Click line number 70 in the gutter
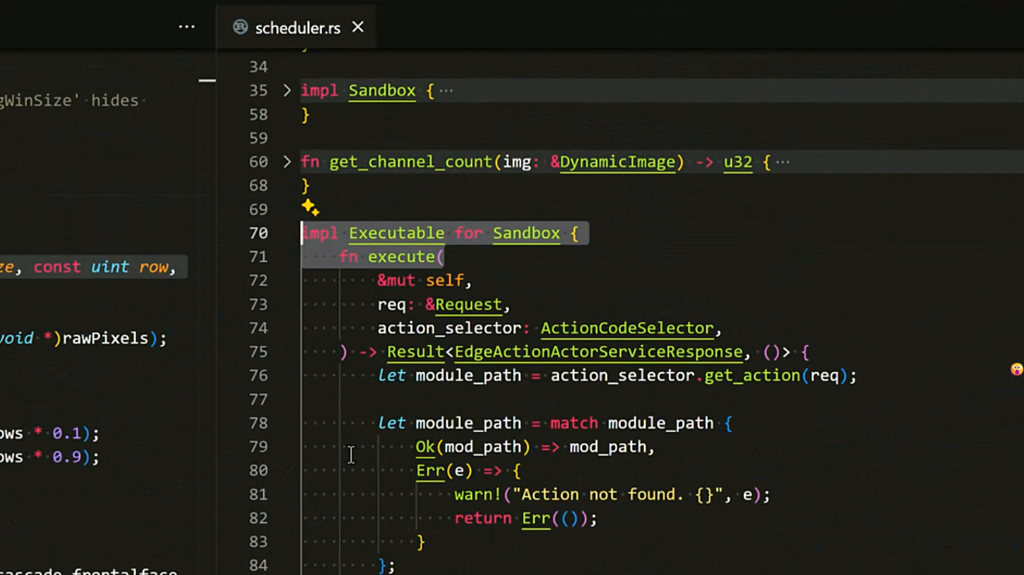The height and width of the screenshot is (575, 1024). pos(259,233)
